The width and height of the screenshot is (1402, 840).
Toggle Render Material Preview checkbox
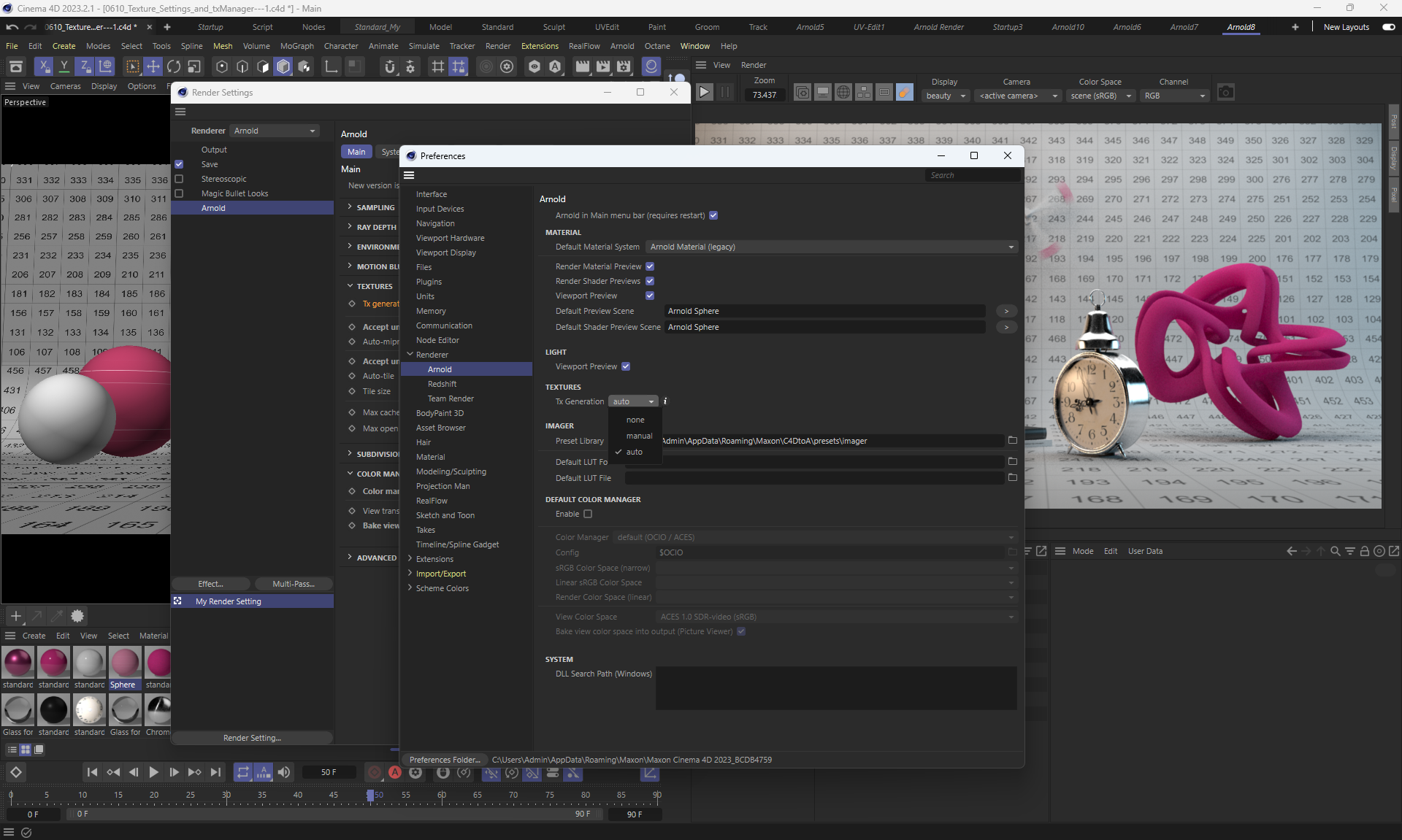click(x=650, y=266)
